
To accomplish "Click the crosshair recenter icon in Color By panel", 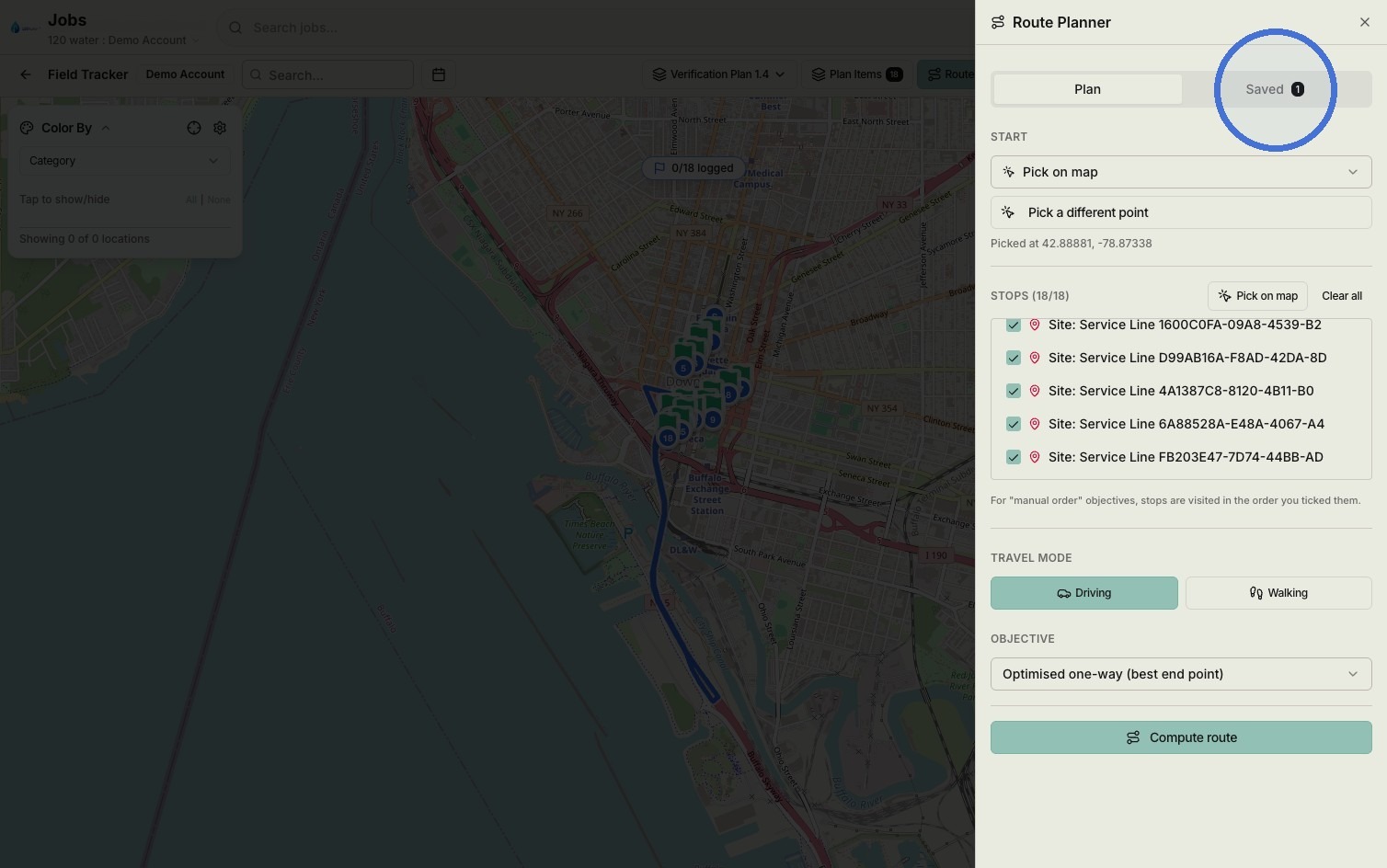I will point(194,128).
